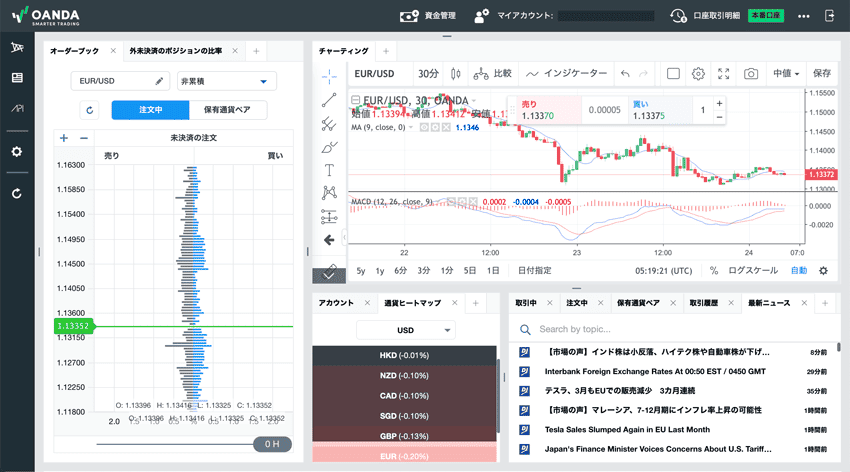Toggle MACD indicator visibility eye

pyautogui.click(x=452, y=202)
